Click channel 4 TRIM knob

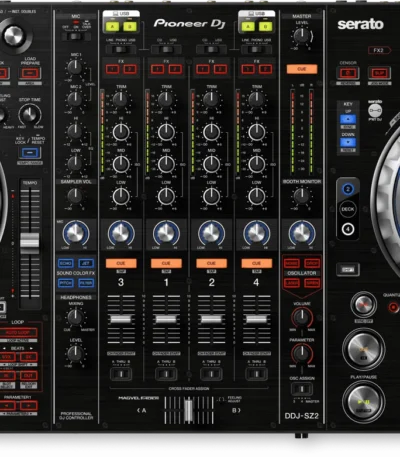256,99
